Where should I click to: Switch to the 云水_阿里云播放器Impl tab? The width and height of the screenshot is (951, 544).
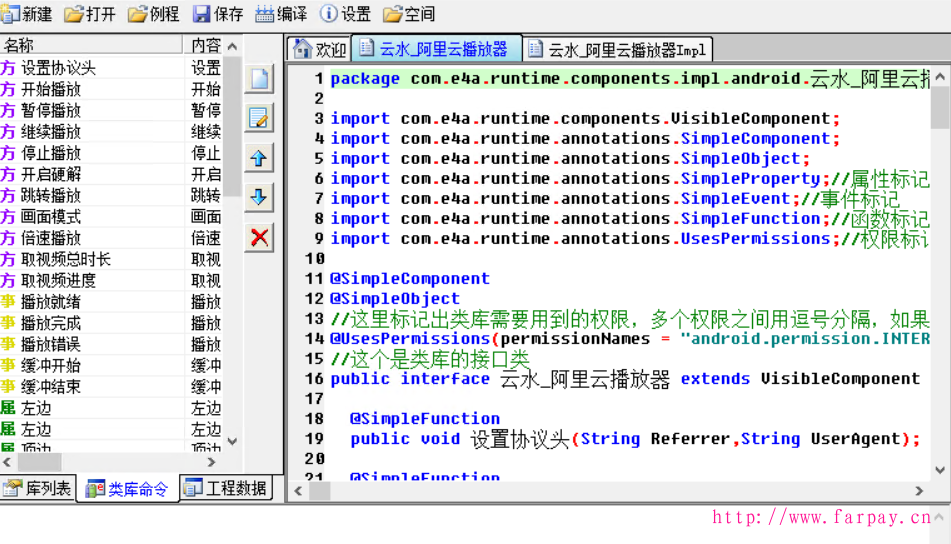point(616,49)
